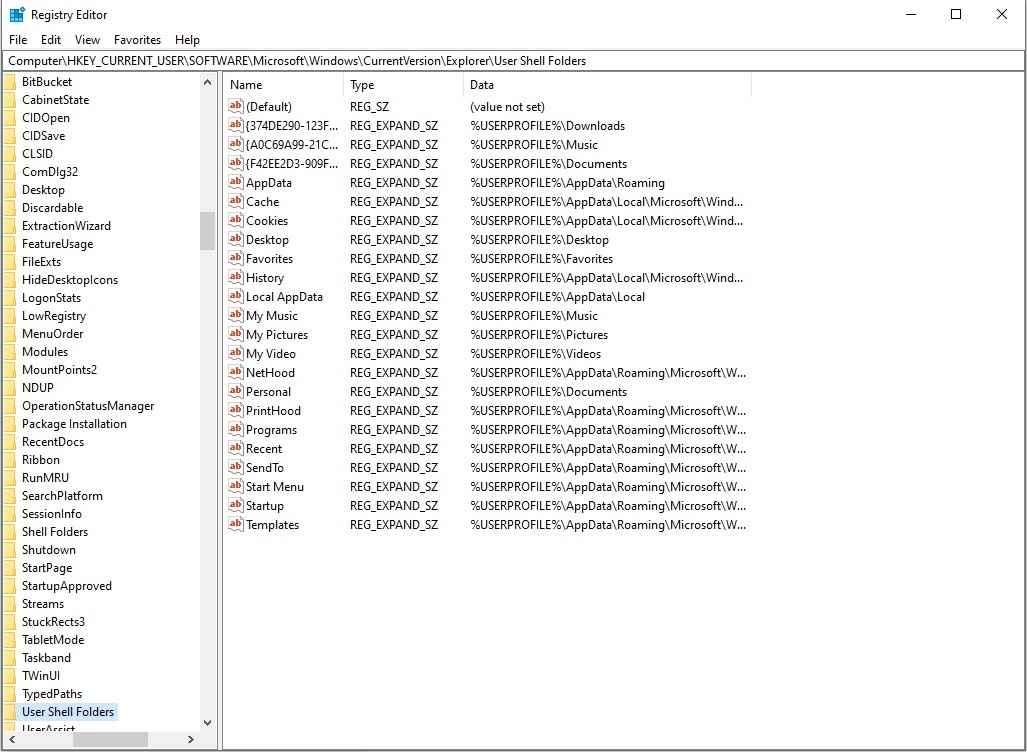Click the icon next to the History value
The height and width of the screenshot is (752, 1027).
point(236,277)
